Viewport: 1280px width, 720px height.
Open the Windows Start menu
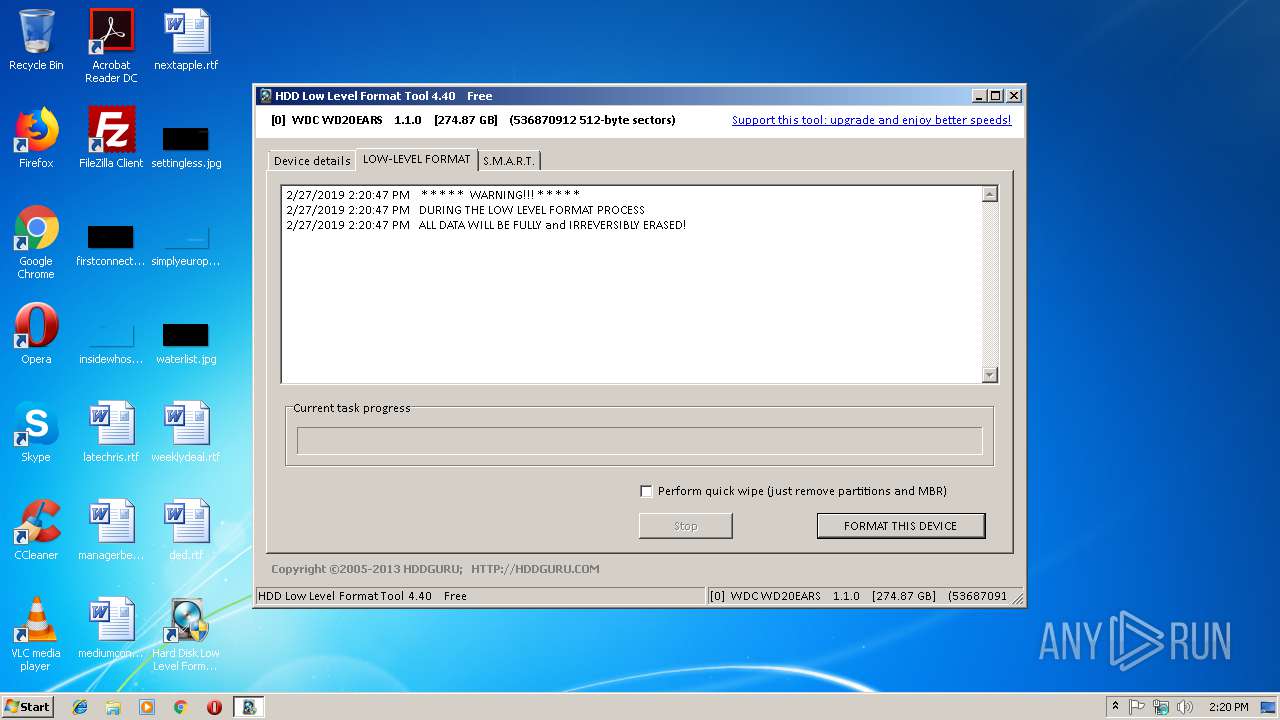click(28, 707)
